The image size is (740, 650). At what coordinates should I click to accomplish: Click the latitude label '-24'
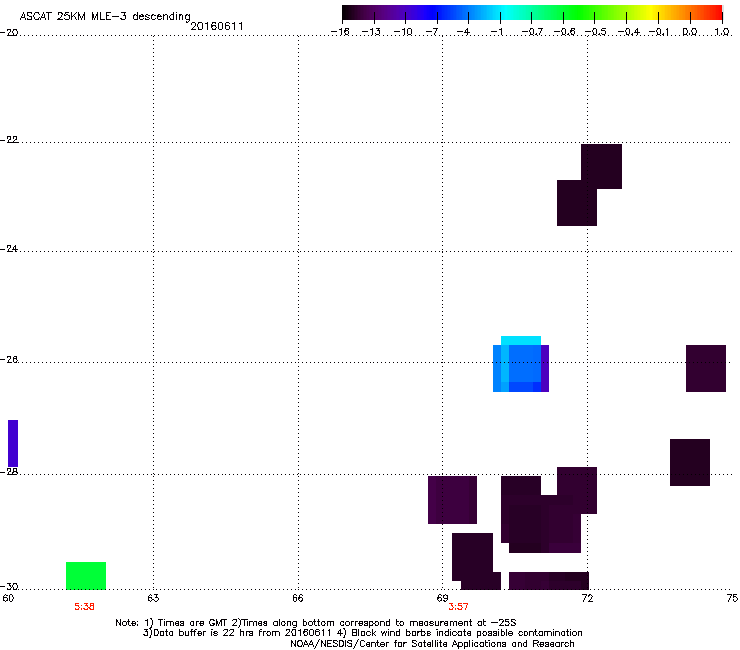pyautogui.click(x=9, y=248)
